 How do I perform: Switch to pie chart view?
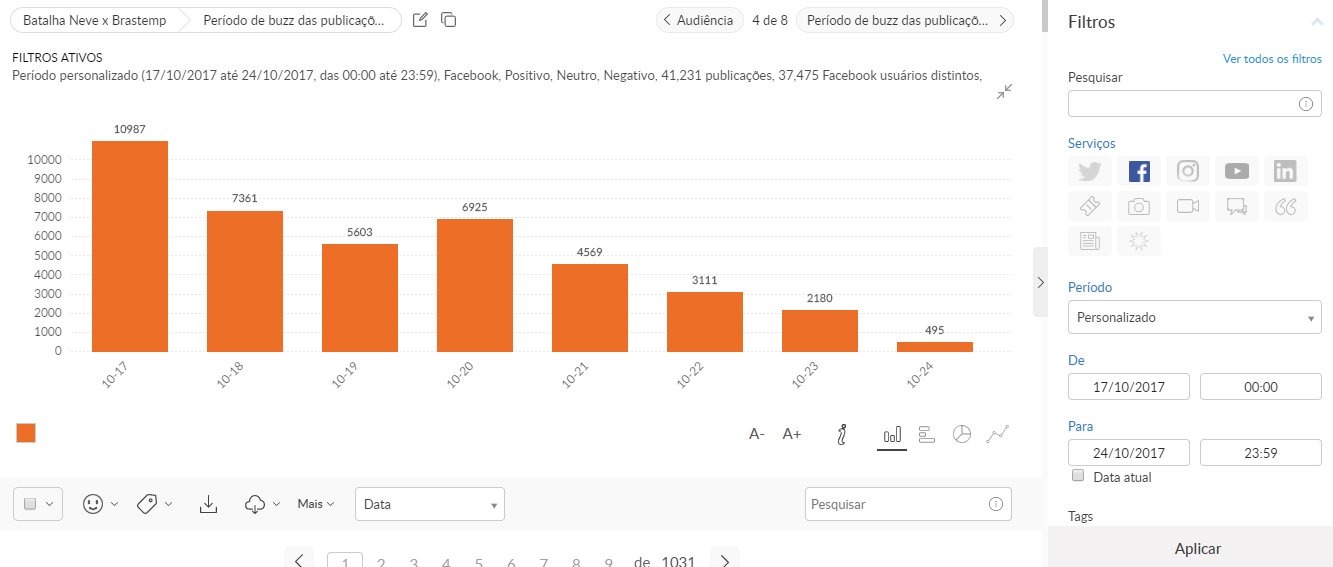click(x=961, y=434)
